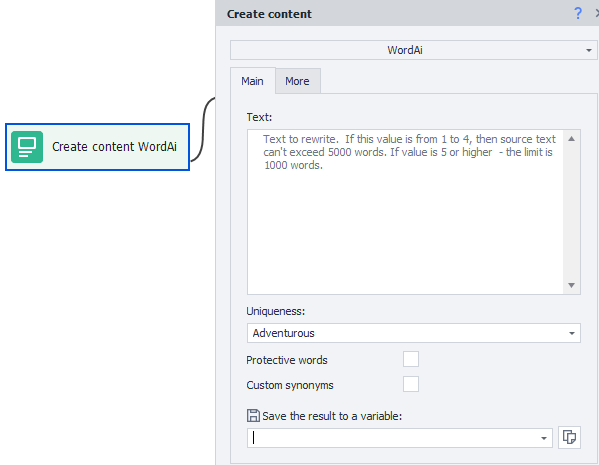Click the text area scroll down arrow
599x465 pixels.
click(x=571, y=285)
